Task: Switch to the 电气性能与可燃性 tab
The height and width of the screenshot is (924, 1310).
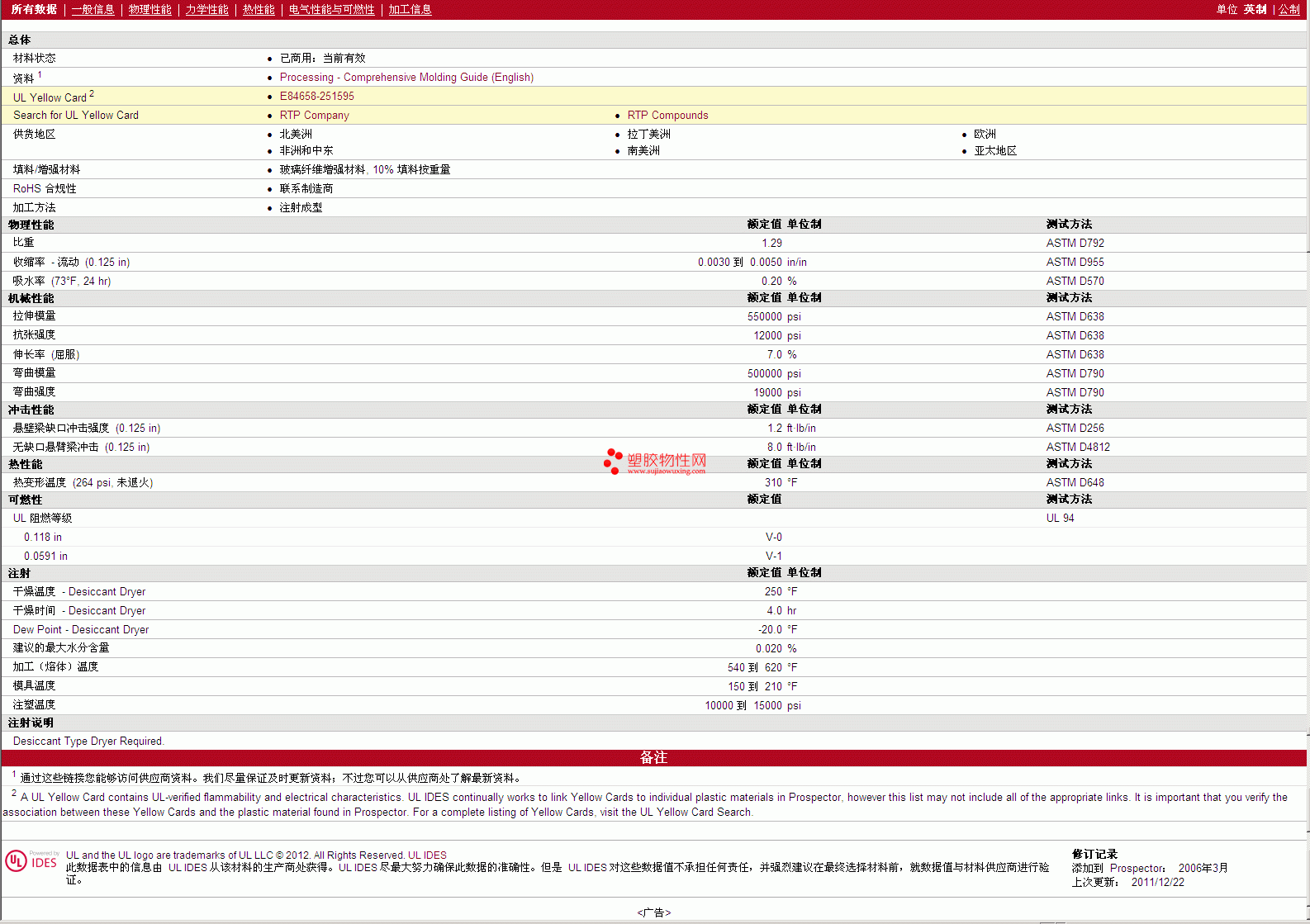Action: pos(331,9)
